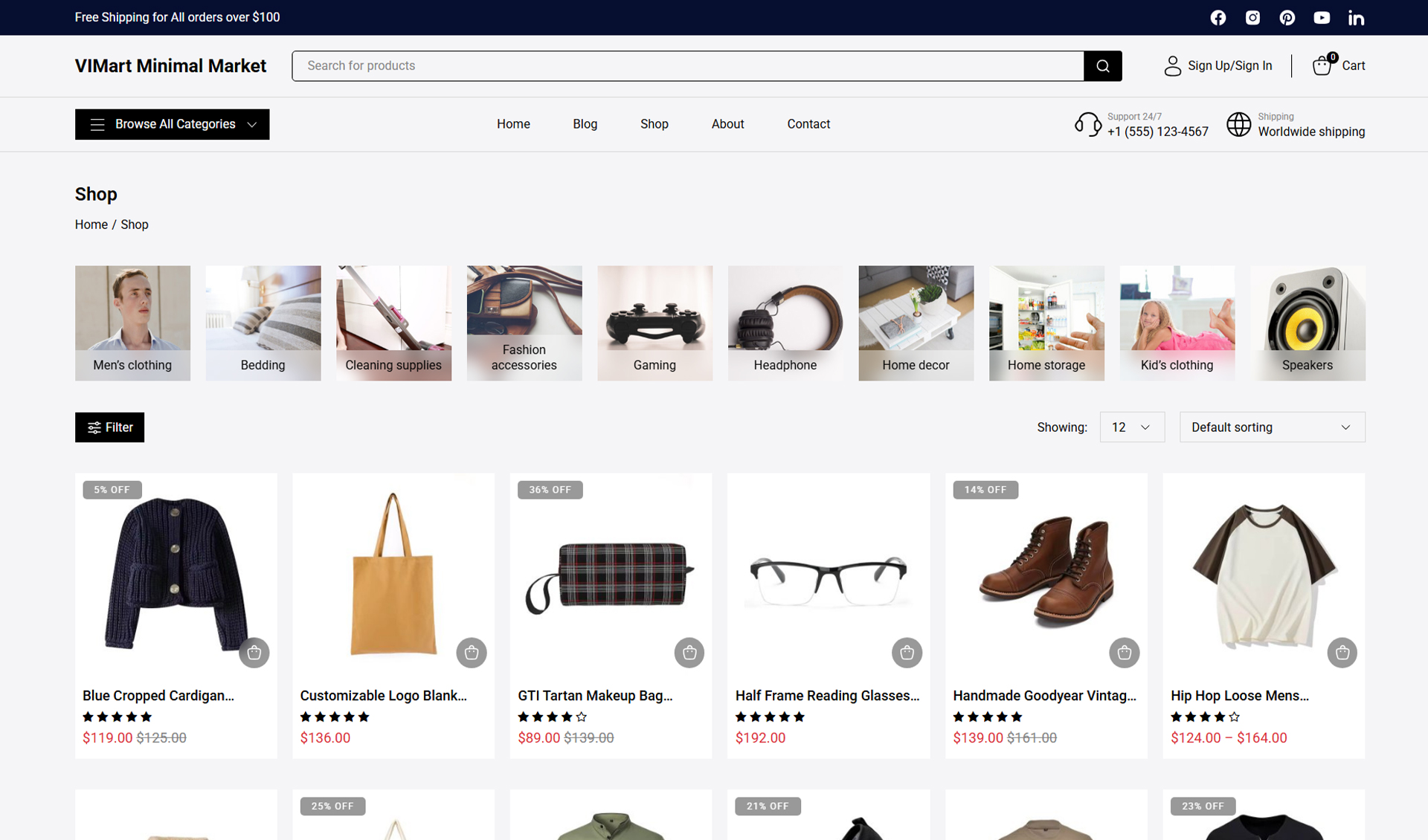Add the Blue Cropped Cardigan to the cart
The height and width of the screenshot is (840, 1428).
[x=254, y=653]
